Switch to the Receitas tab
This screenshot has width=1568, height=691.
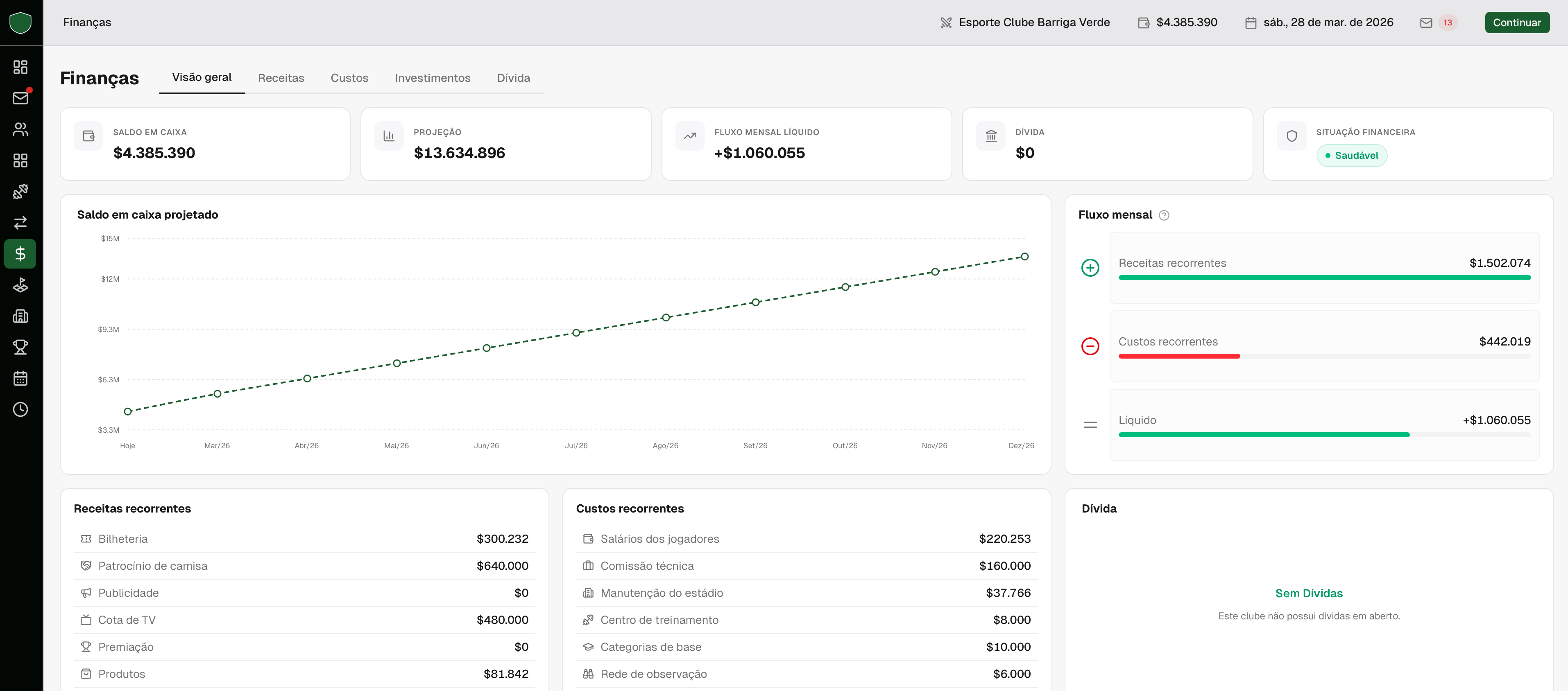(x=281, y=78)
